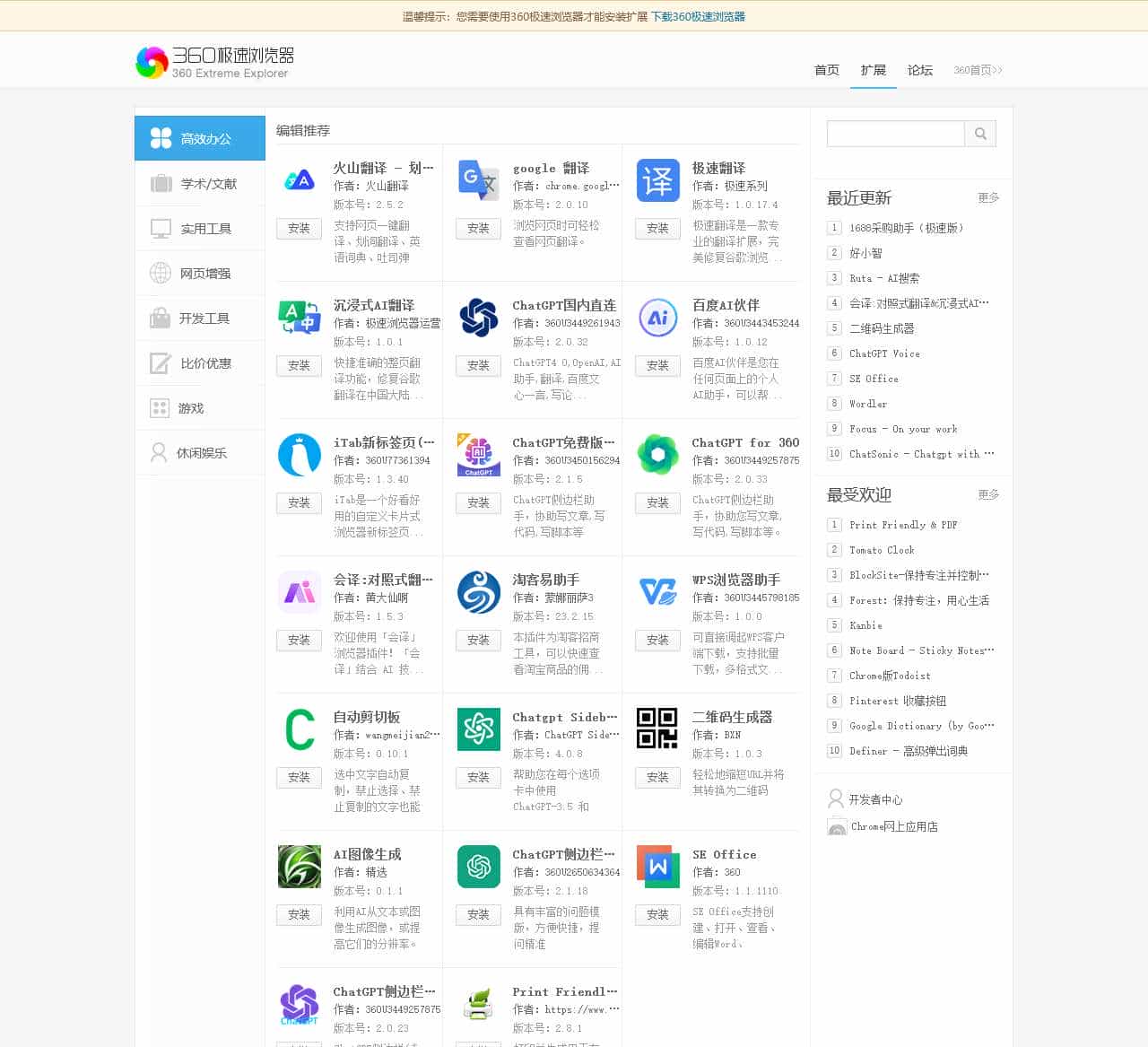Viewport: 1148px width, 1047px height.
Task: Install the AI图像生成 extension
Action: 299,915
